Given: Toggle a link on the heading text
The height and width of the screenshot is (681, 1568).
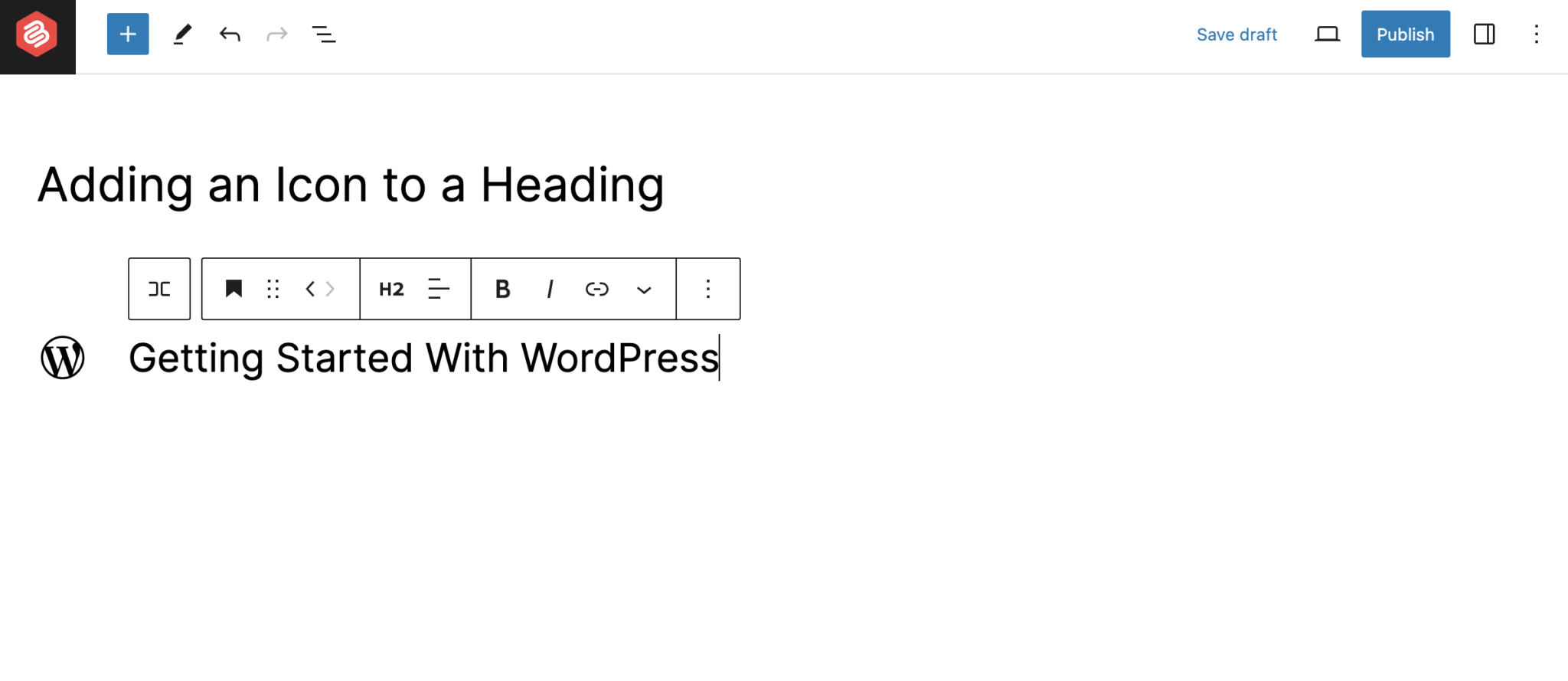Looking at the screenshot, I should tap(596, 289).
